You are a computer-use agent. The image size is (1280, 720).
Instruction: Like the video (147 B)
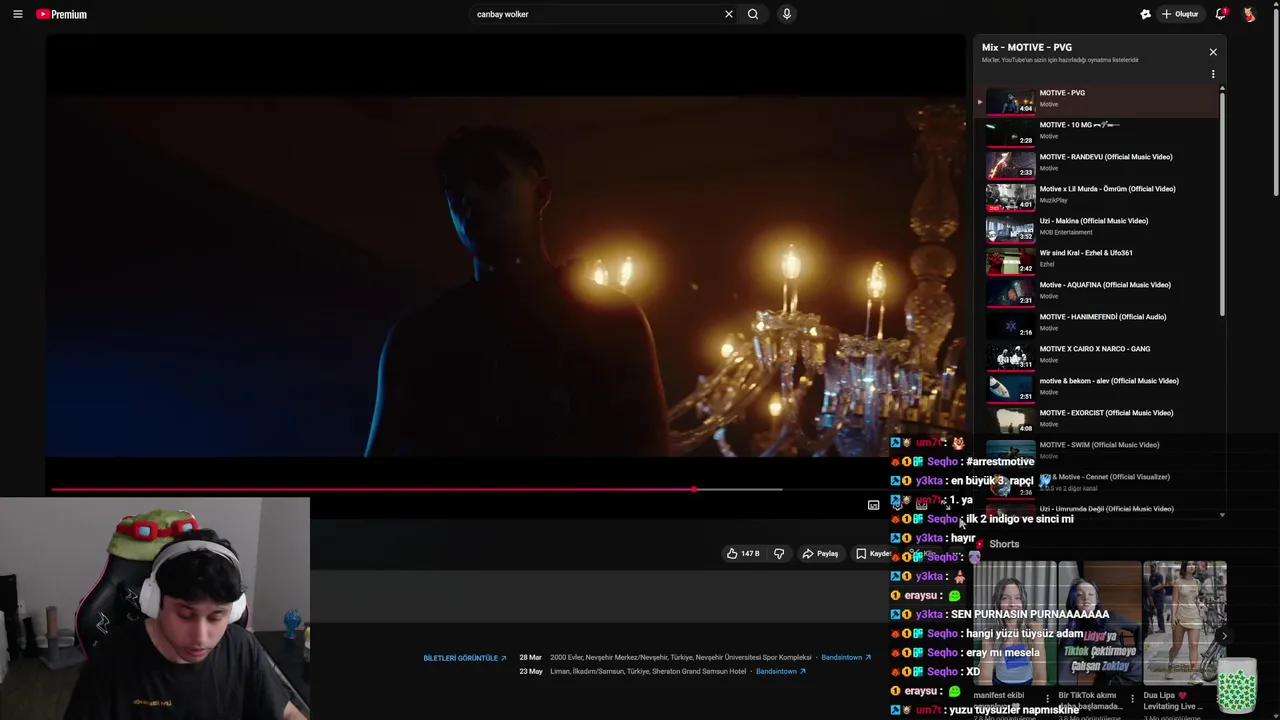pyautogui.click(x=743, y=553)
